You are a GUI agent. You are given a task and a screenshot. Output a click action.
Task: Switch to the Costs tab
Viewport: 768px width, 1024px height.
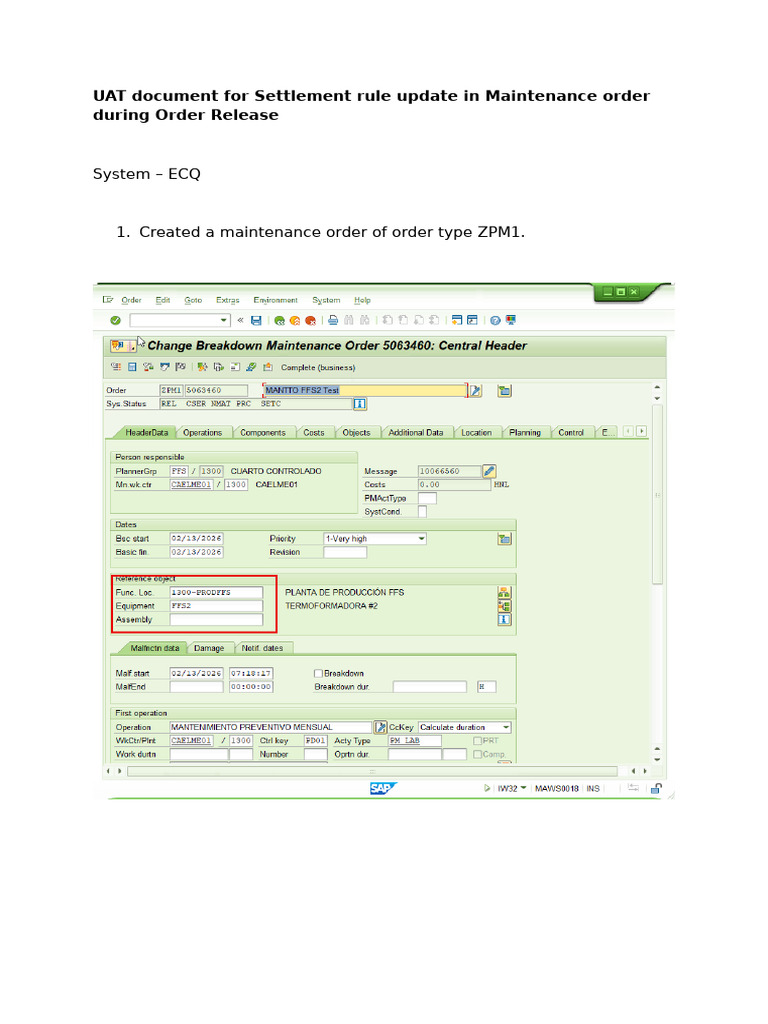click(313, 432)
